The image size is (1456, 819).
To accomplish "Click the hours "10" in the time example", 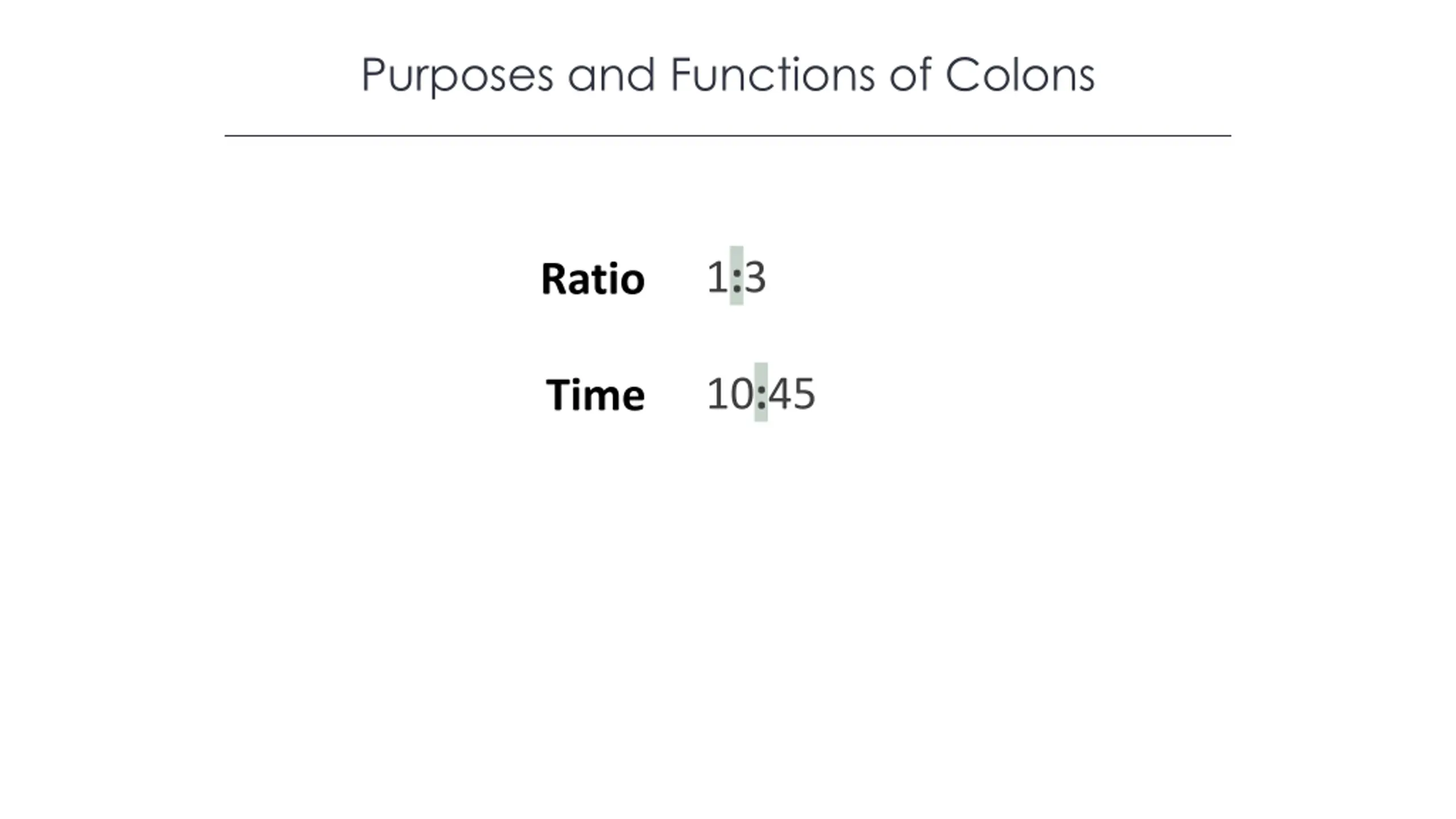I will tap(730, 393).
